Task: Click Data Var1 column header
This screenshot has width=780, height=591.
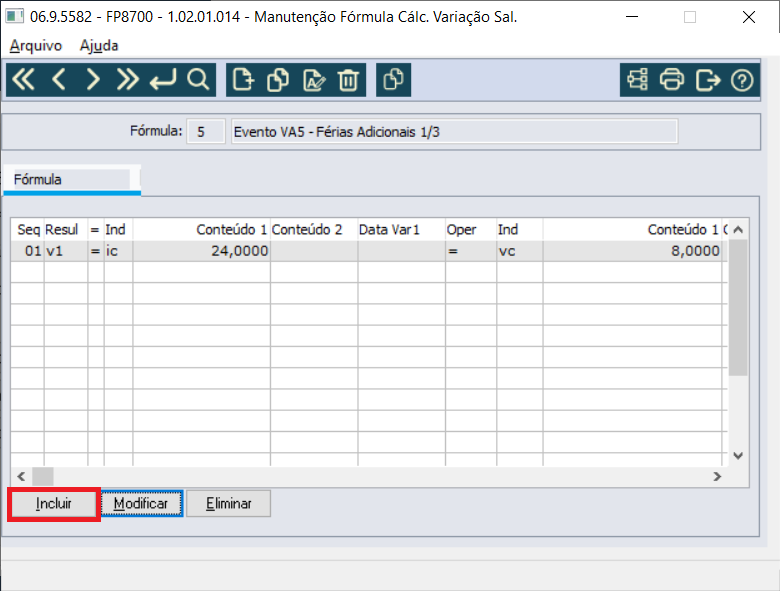Action: tap(401, 230)
